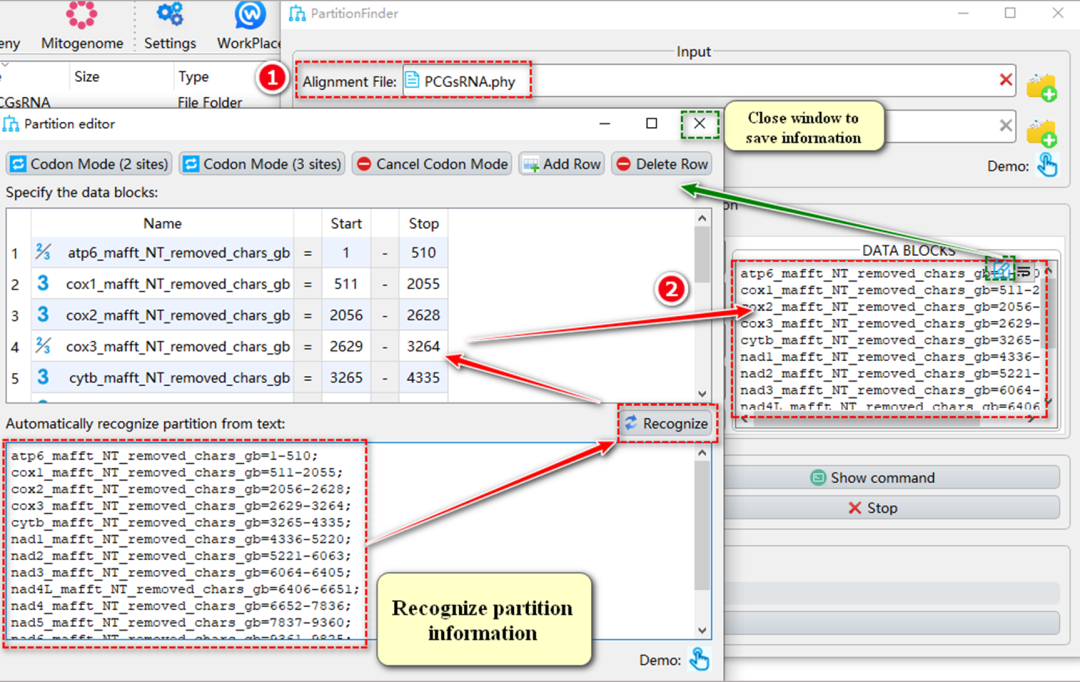This screenshot has height=682, width=1080.
Task: Select Start cell with value 511
Action: point(346,284)
